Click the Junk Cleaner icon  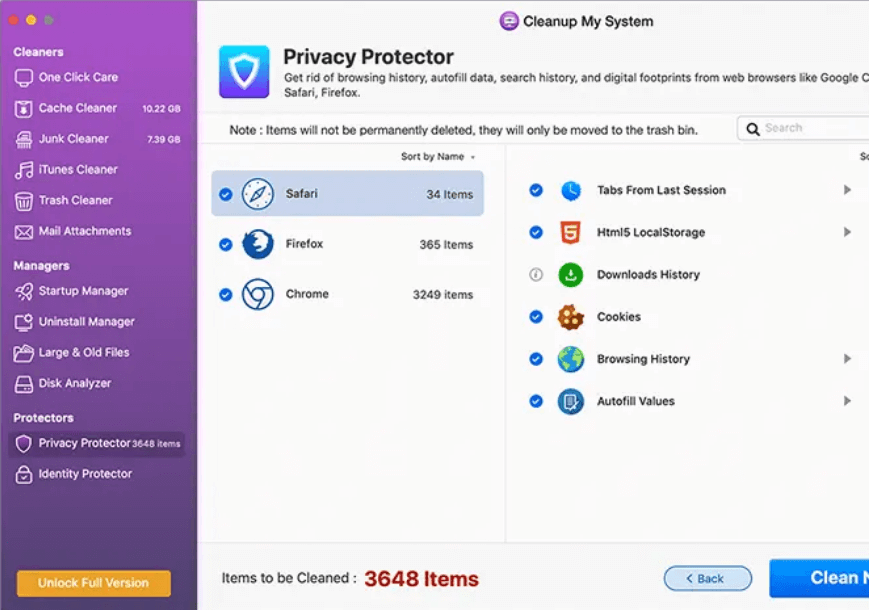pyautogui.click(x=23, y=140)
